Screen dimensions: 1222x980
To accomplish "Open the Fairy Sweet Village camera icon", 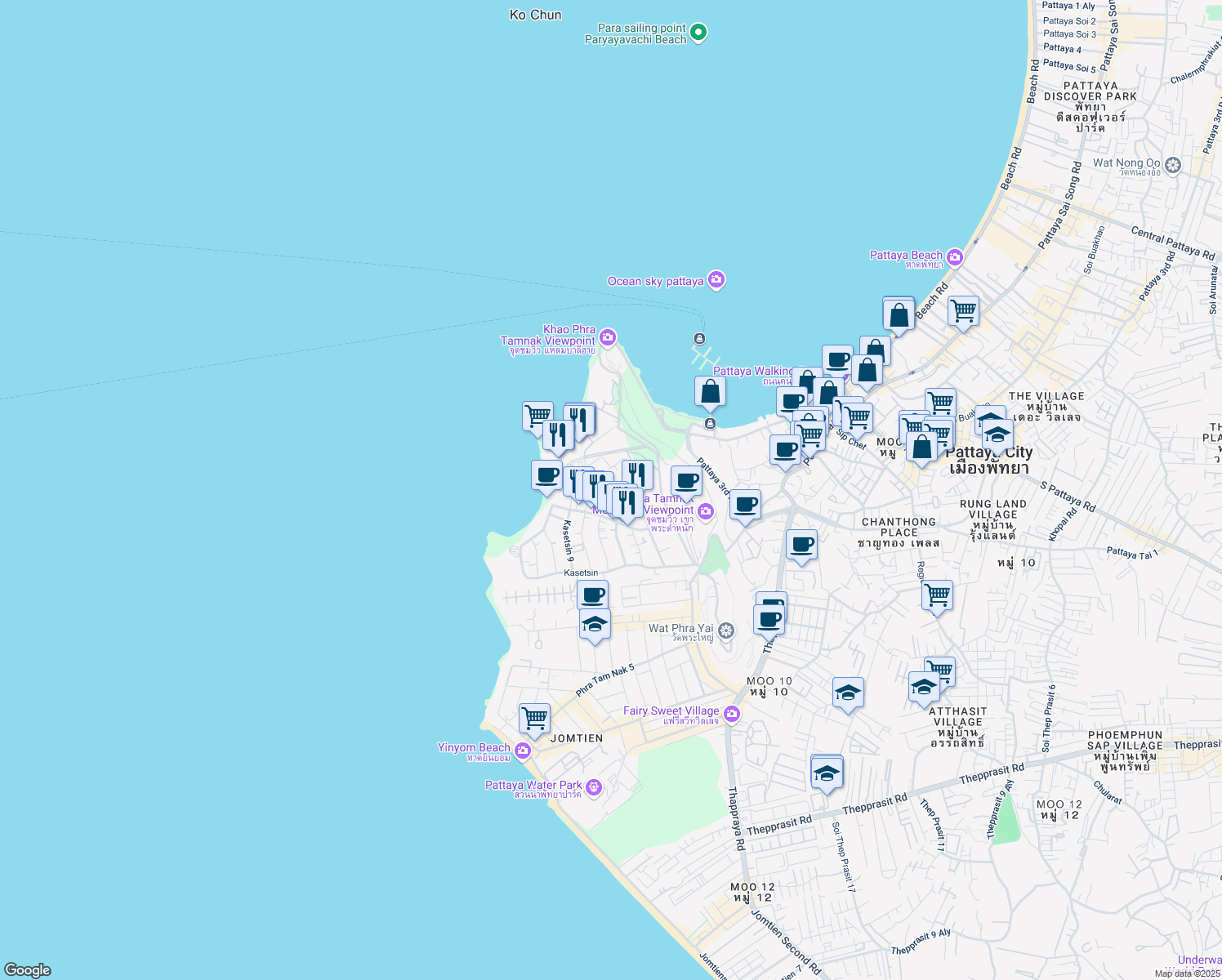I will 732,715.
